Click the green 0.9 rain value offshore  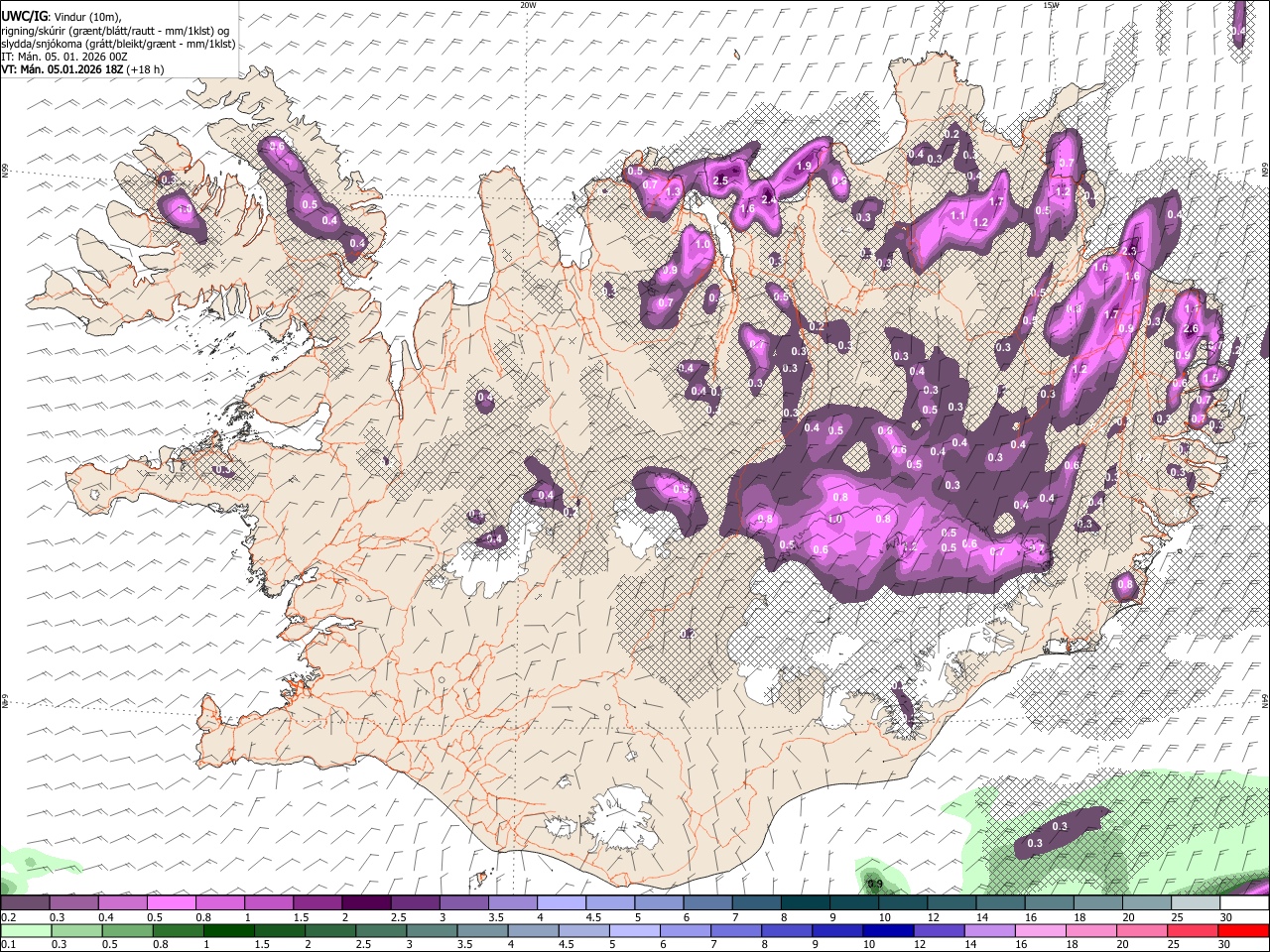(875, 884)
